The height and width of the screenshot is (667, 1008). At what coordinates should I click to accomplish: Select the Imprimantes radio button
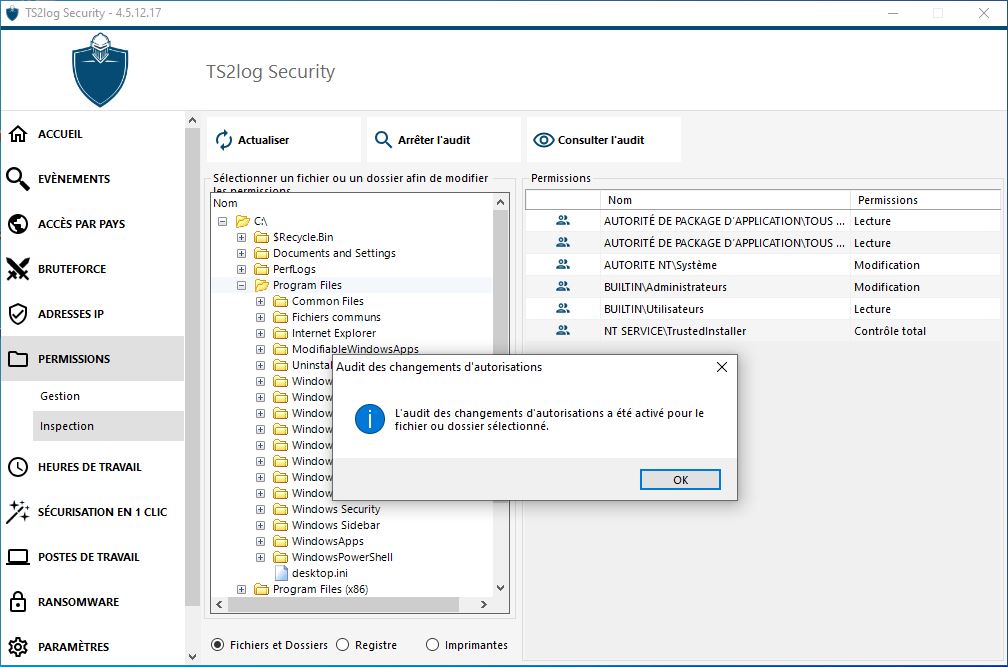coord(433,645)
